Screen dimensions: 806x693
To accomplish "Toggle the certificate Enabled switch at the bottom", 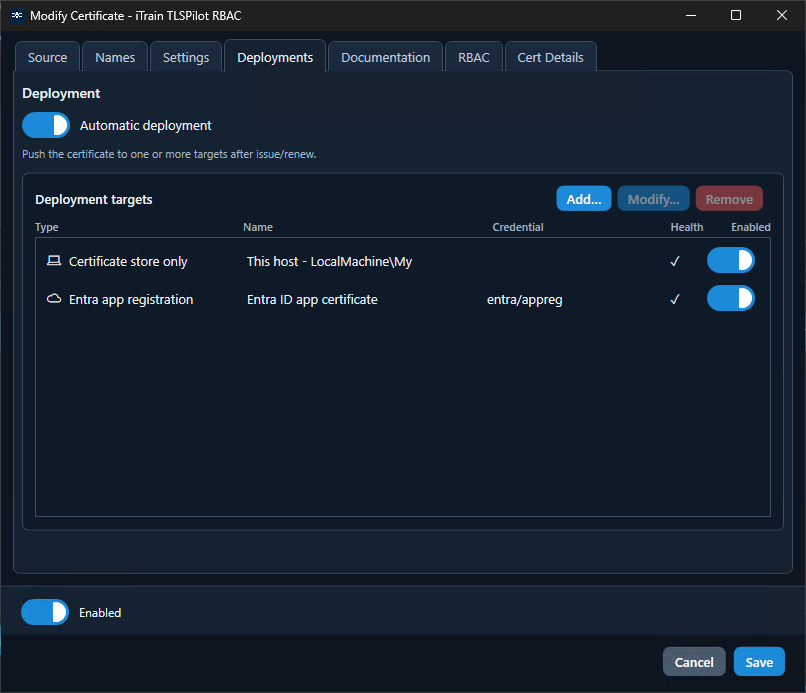I will [x=45, y=612].
